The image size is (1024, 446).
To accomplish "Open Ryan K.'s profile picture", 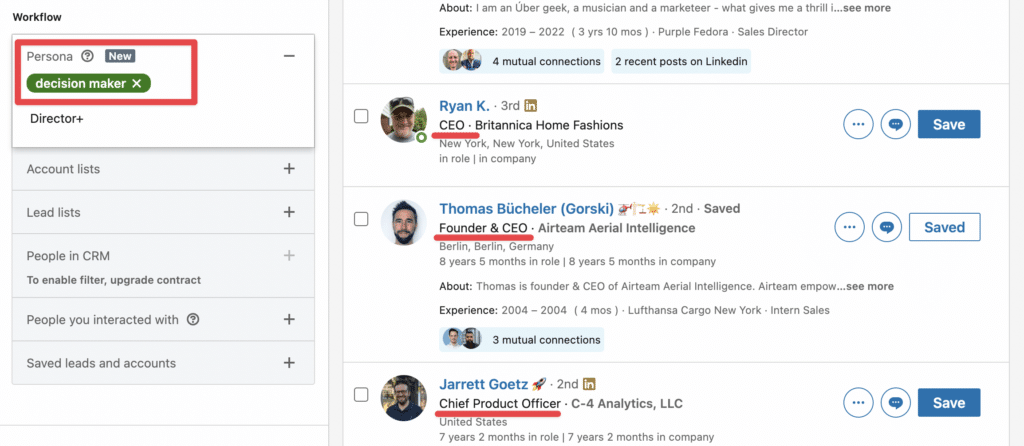I will [404, 119].
